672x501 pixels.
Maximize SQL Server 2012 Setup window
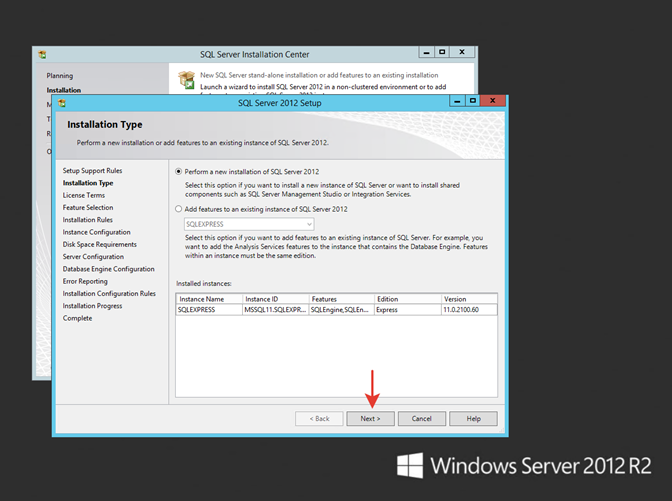[x=473, y=101]
